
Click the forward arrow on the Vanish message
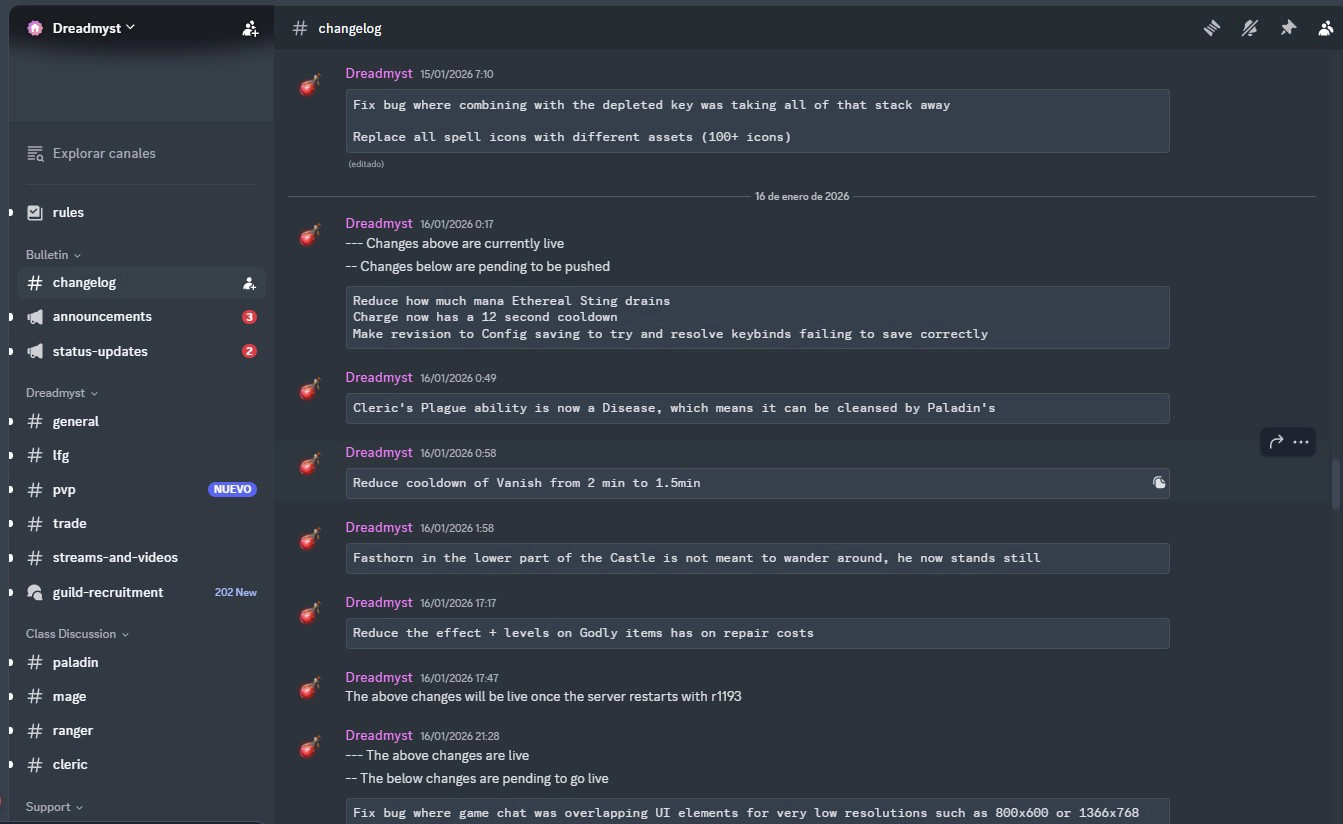[x=1276, y=442]
